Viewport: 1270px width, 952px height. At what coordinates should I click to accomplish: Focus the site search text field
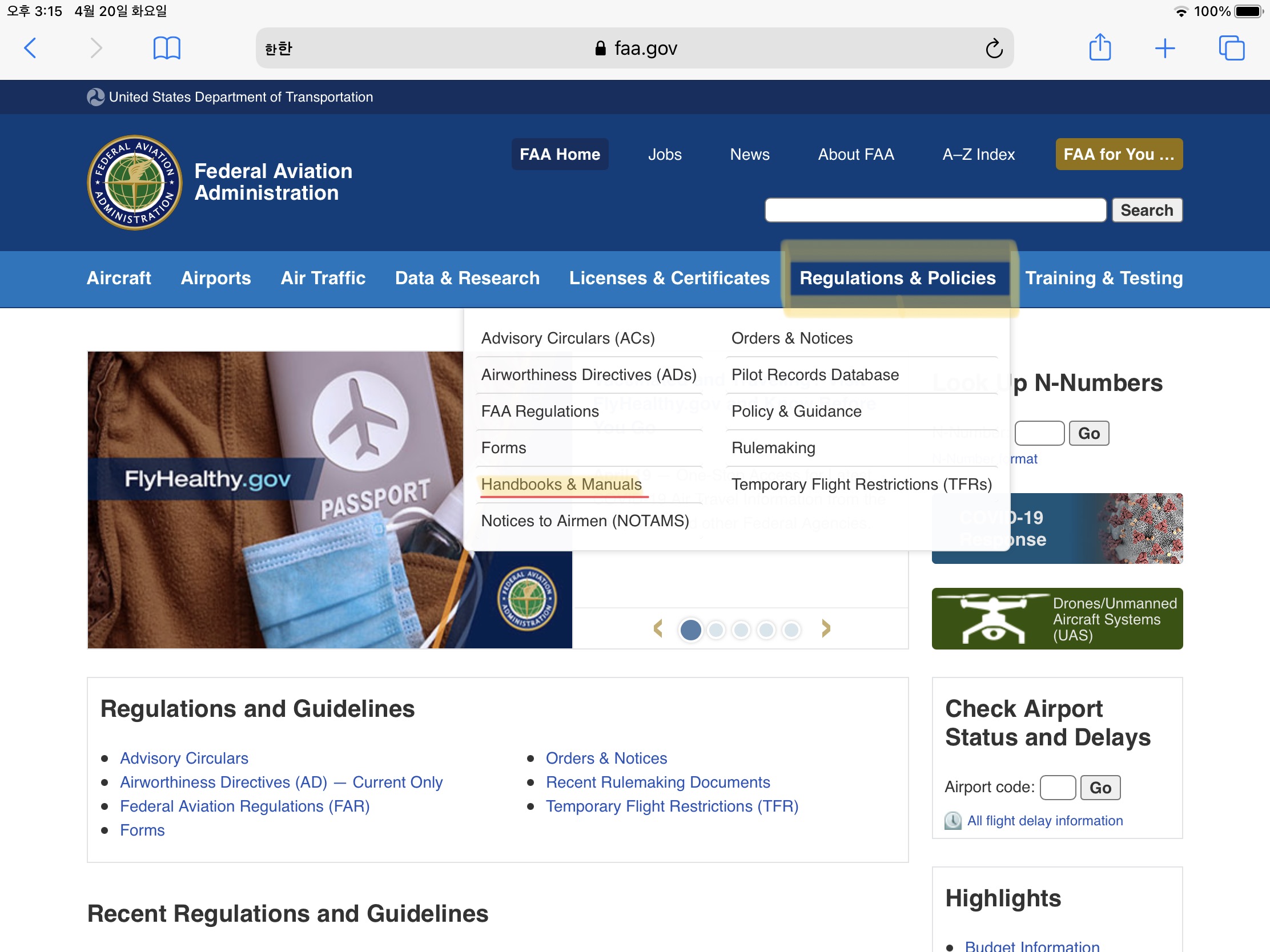[936, 210]
